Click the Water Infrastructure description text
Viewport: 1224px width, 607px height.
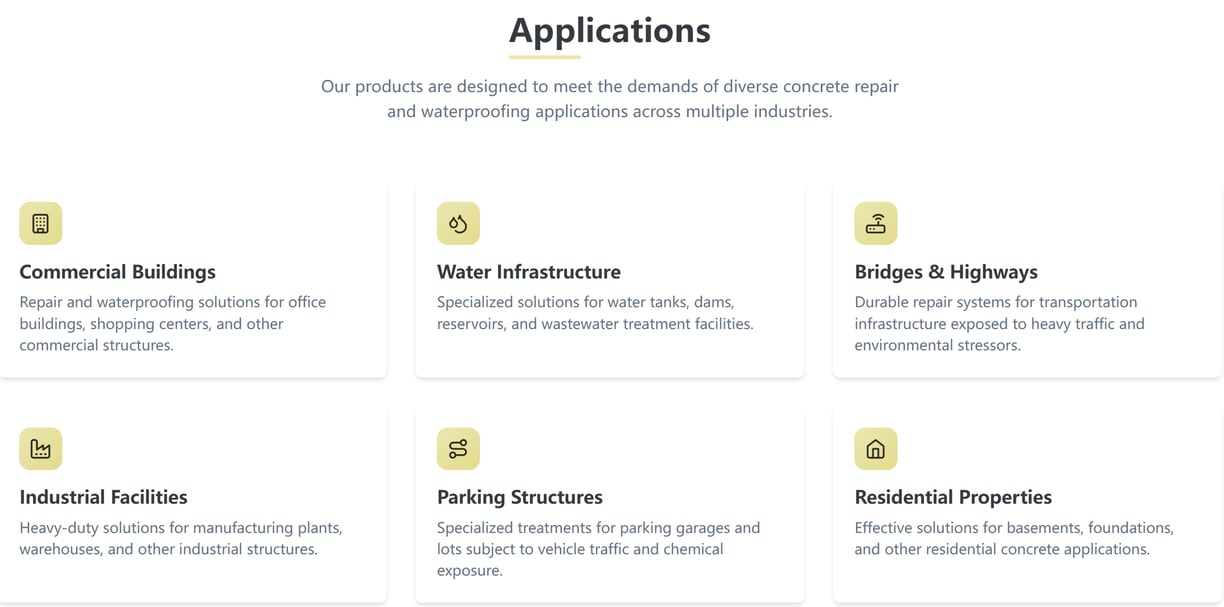[595, 313]
